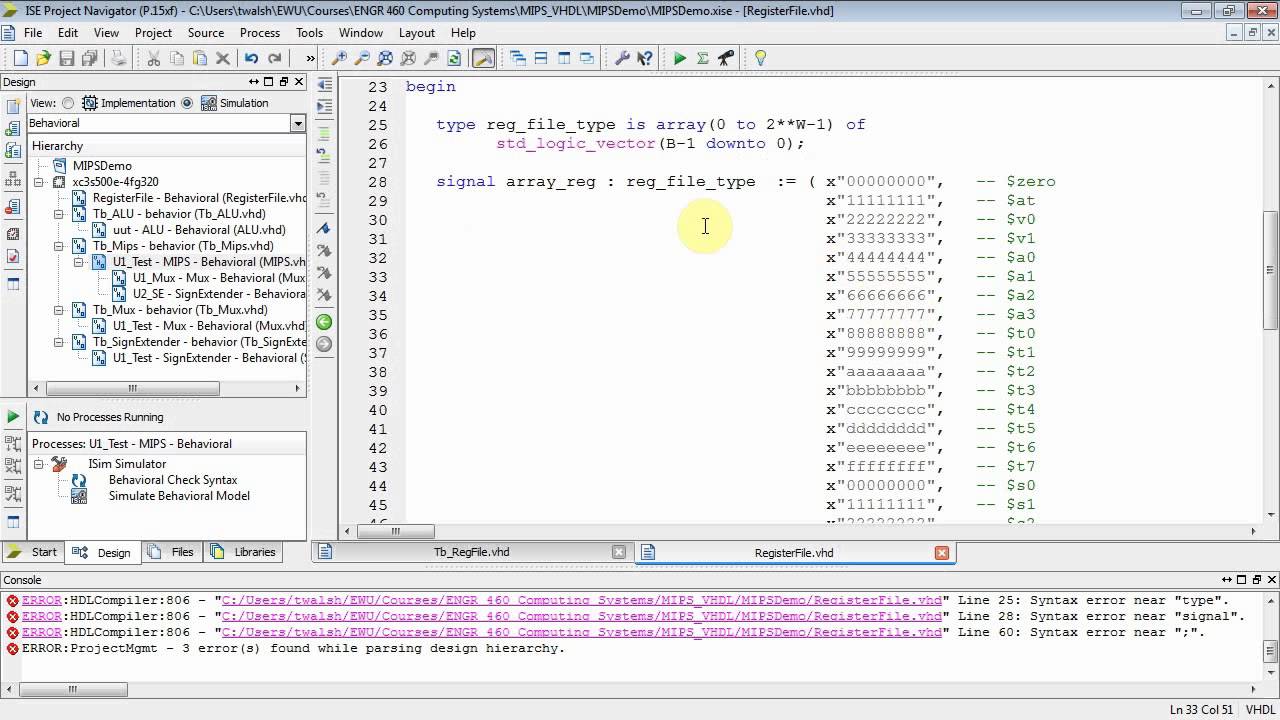Image resolution: width=1280 pixels, height=720 pixels.
Task: Cut selection with the scissors icon
Action: click(x=154, y=58)
